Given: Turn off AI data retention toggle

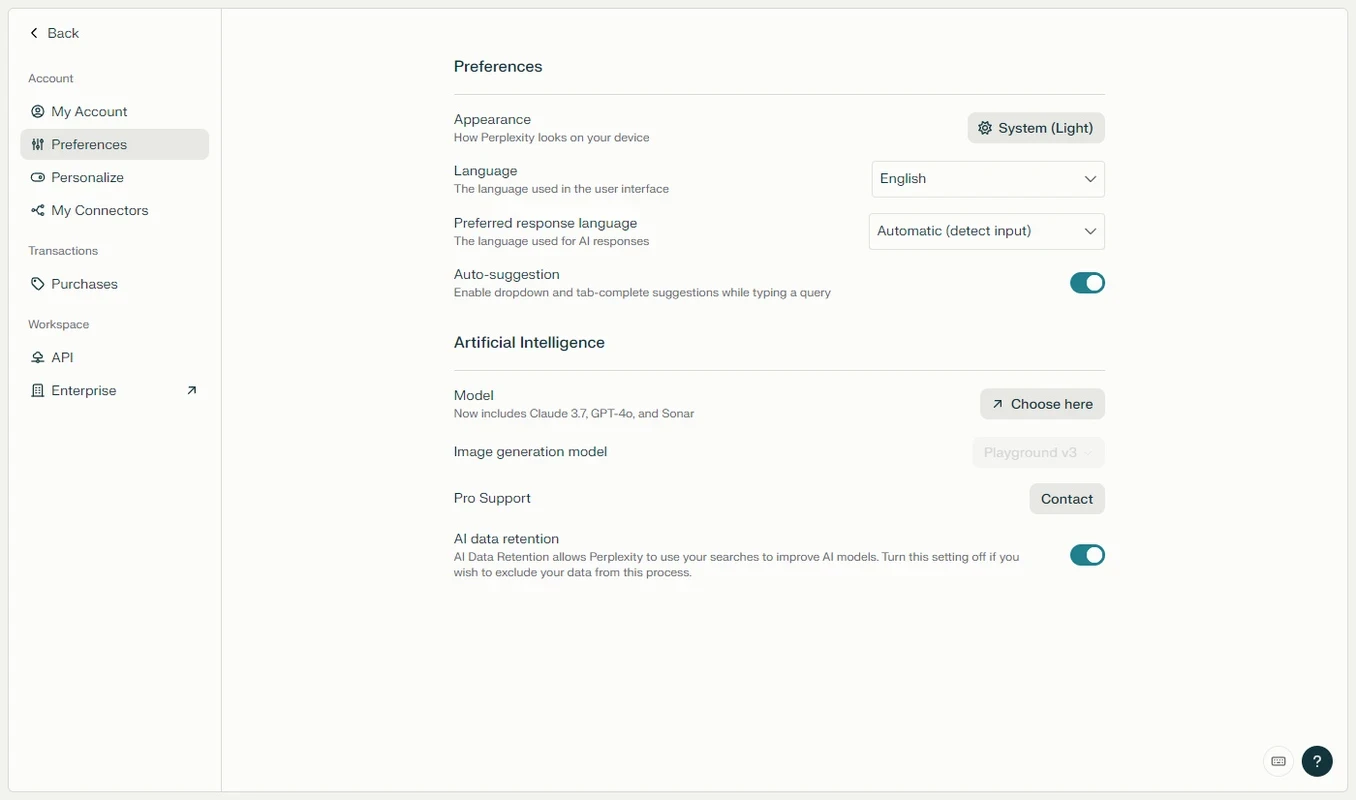Looking at the screenshot, I should (x=1087, y=555).
